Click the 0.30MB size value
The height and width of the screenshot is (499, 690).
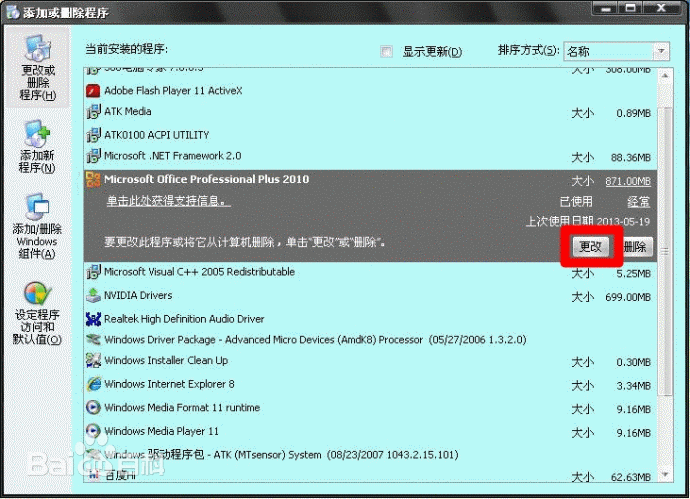click(634, 363)
